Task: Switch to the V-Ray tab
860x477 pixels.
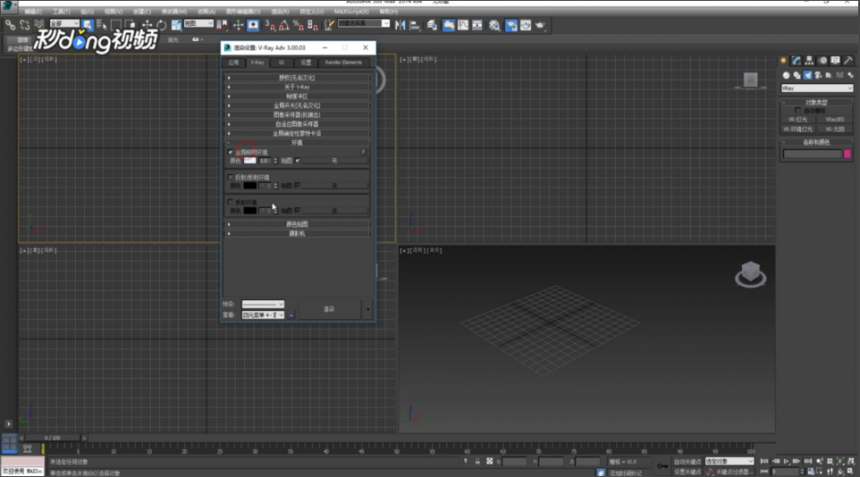Action: (x=257, y=63)
